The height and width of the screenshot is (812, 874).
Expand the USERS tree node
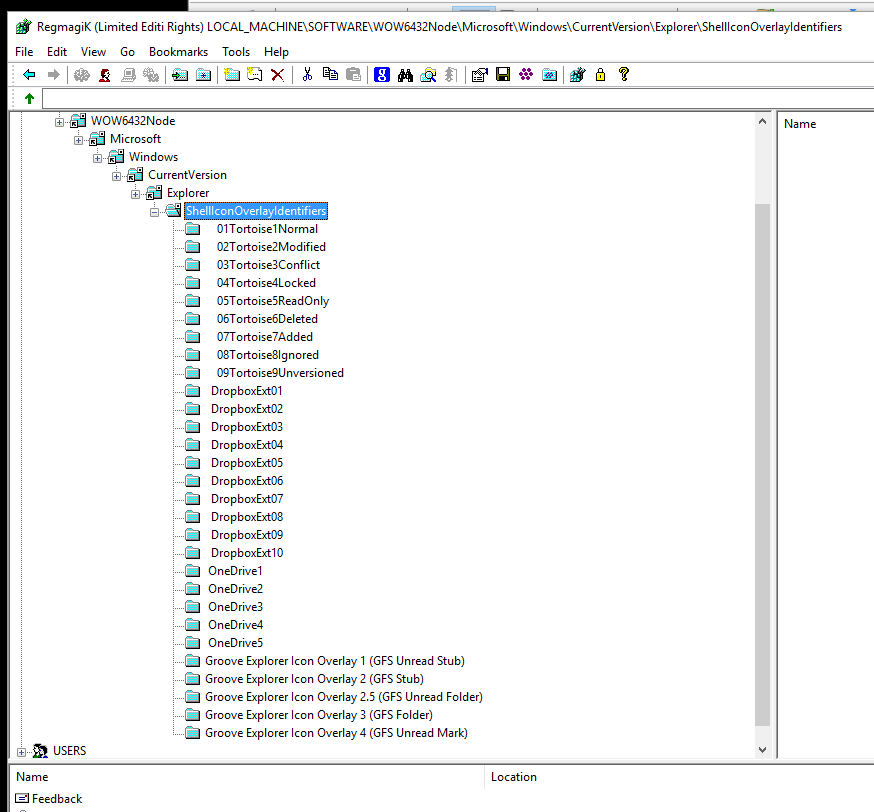pos(21,750)
